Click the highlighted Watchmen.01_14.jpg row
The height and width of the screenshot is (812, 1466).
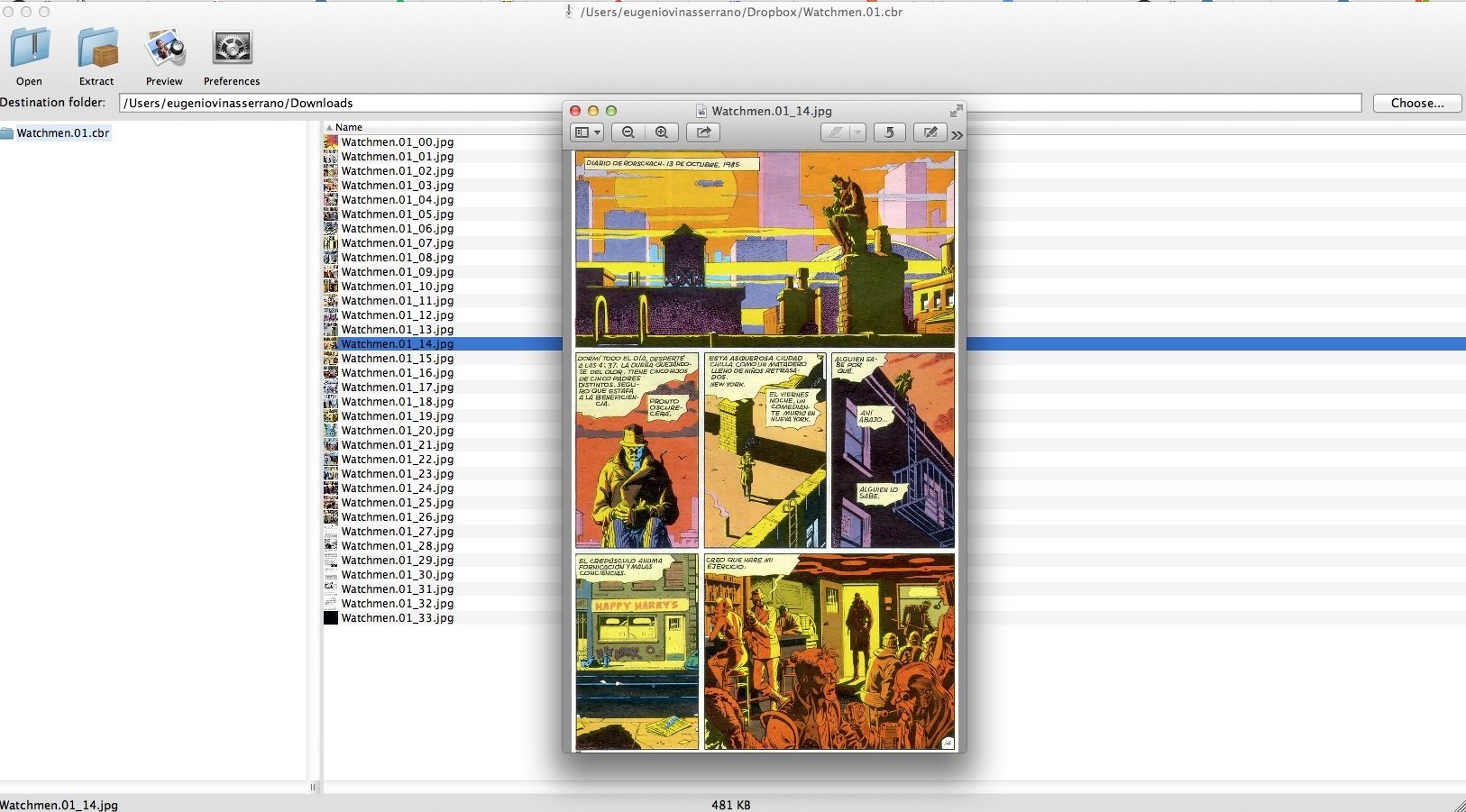(398, 343)
